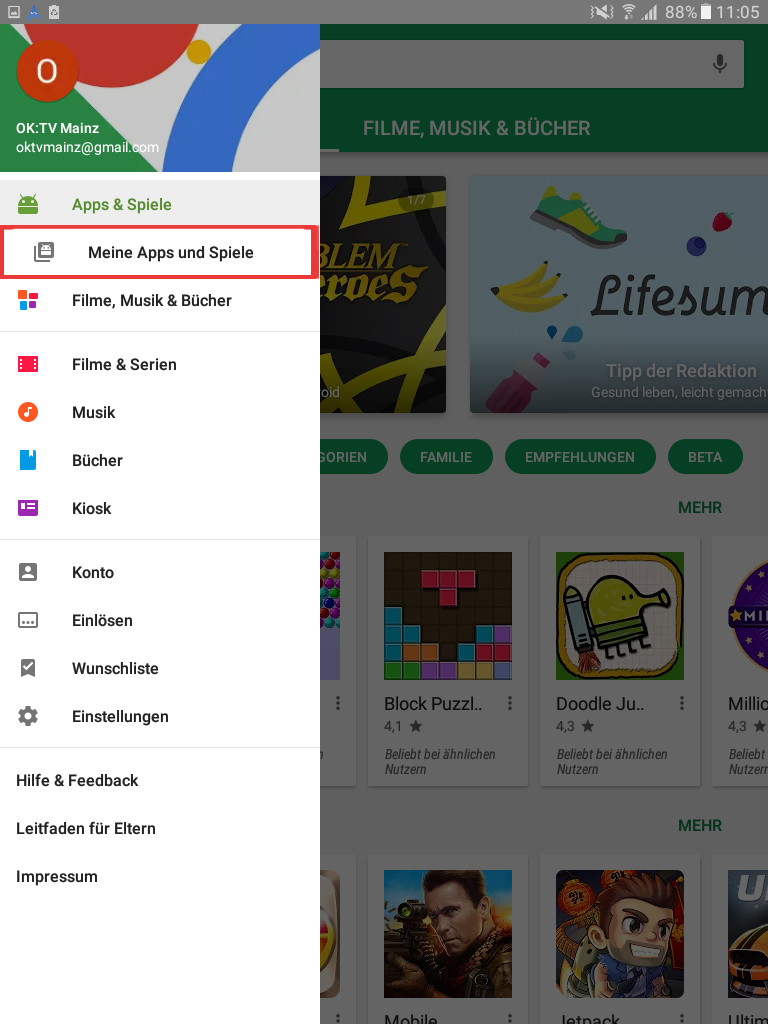Click the colored tiles icon for Filme, Musik & Bücher
Viewport: 768px width, 1024px height.
[27, 300]
